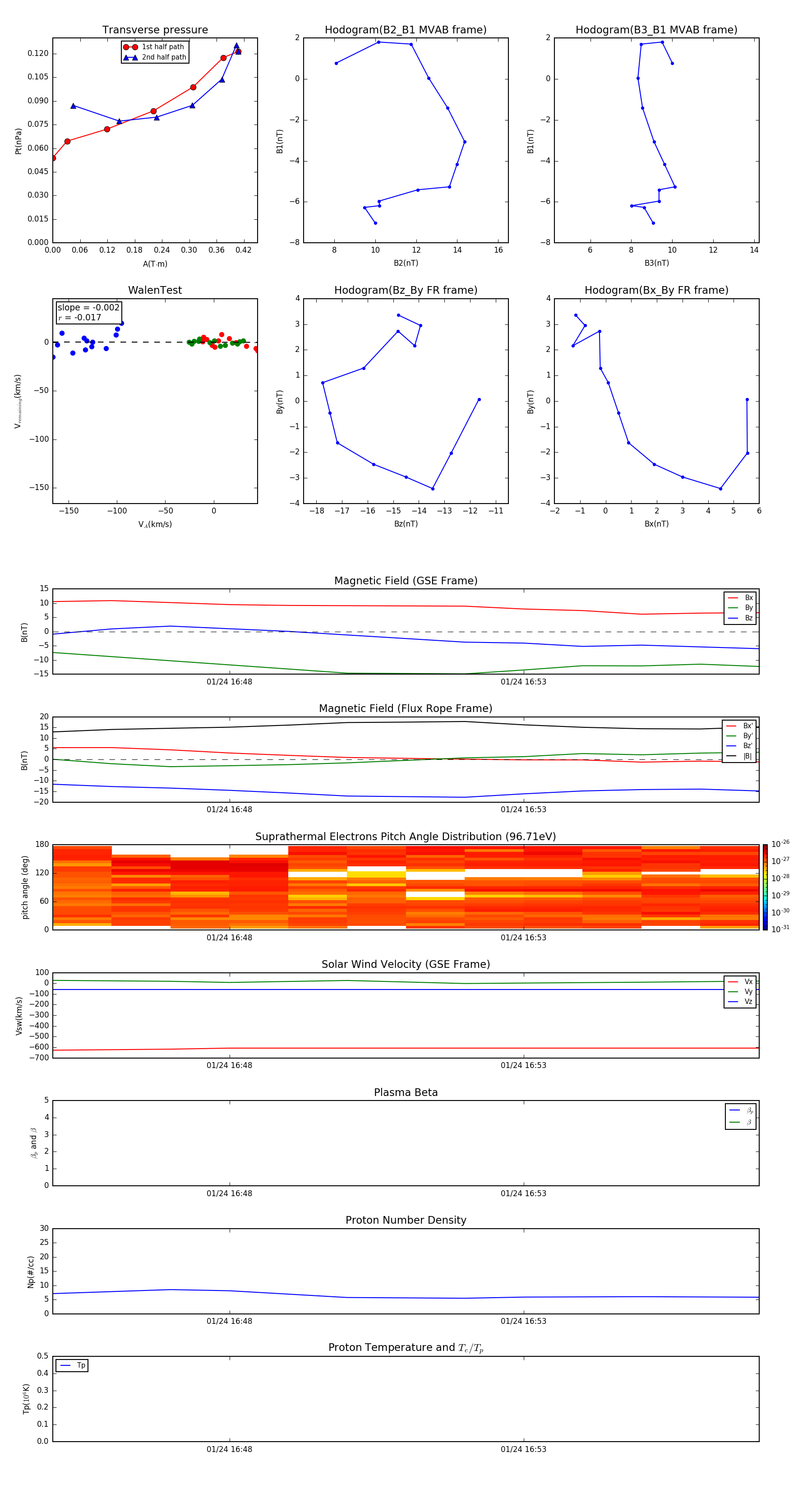Click the 'A(T·m)' x-axis label
812x1489 pixels.
tap(155, 264)
